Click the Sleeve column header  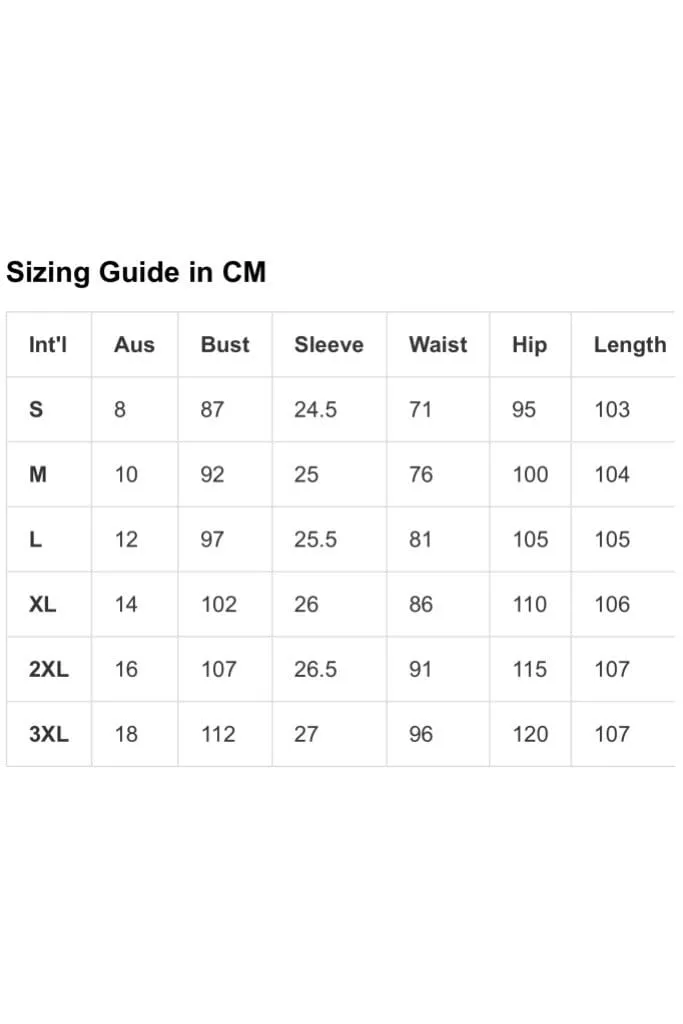click(x=329, y=344)
